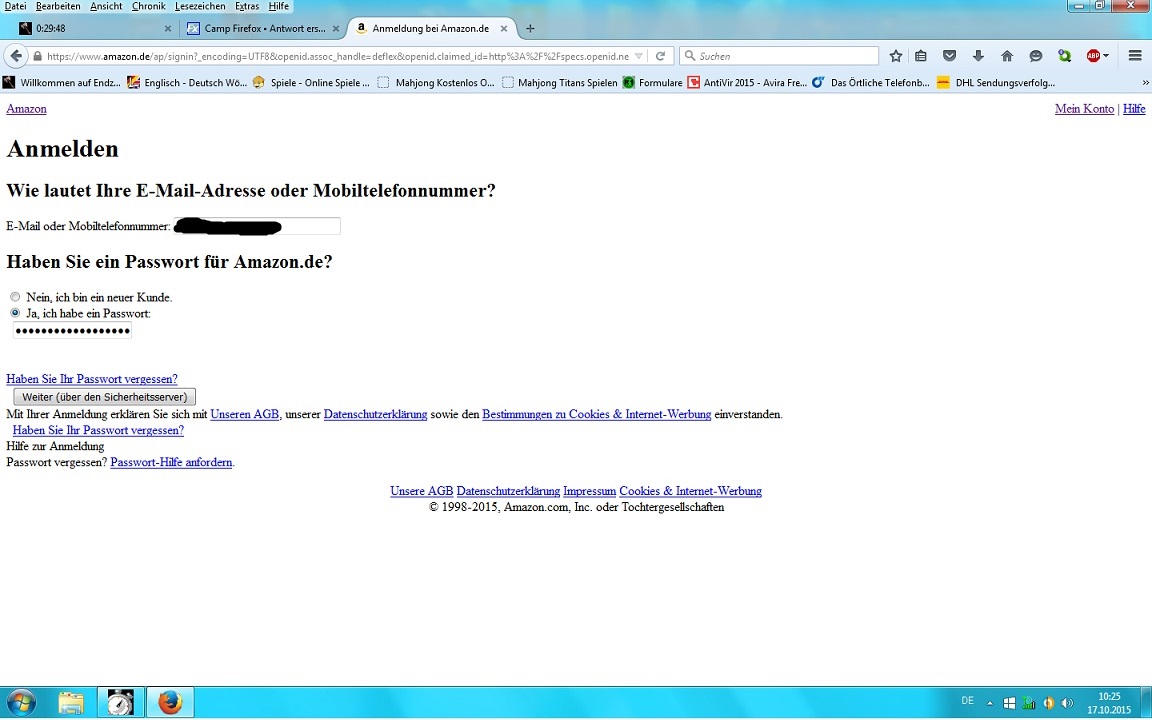This screenshot has height=720, width=1152.
Task: Open 'Englisch - Deutsch Wö...' bookmark
Action: 187,82
